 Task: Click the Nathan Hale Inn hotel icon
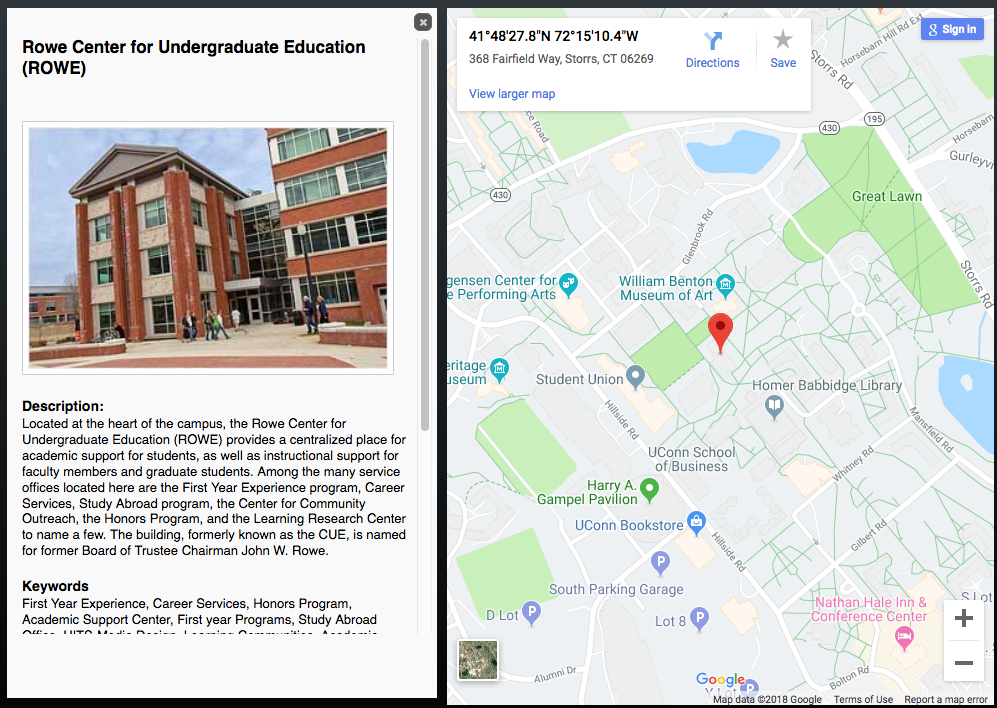click(904, 637)
